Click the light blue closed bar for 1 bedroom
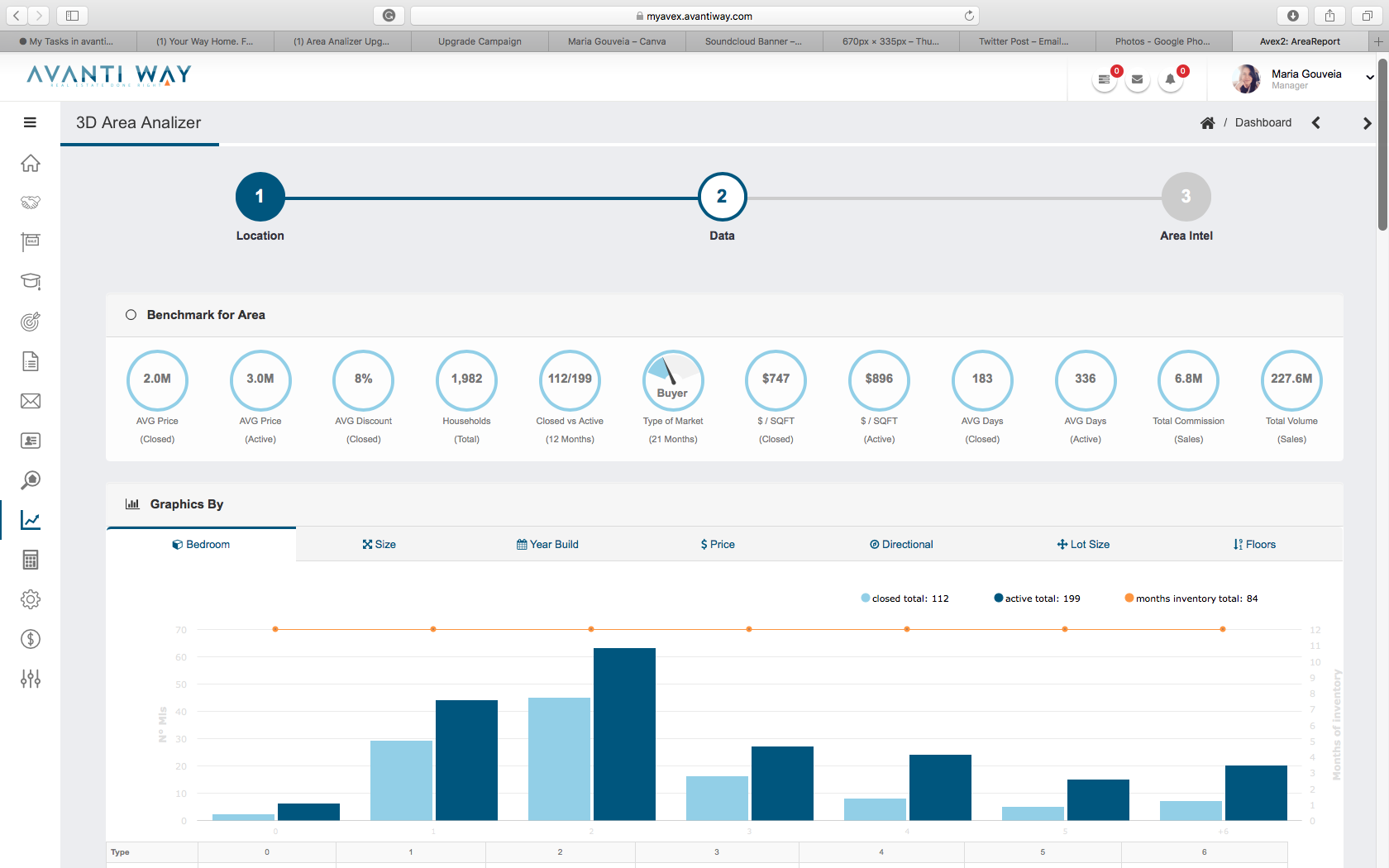The height and width of the screenshot is (868, 1389). click(x=401, y=780)
